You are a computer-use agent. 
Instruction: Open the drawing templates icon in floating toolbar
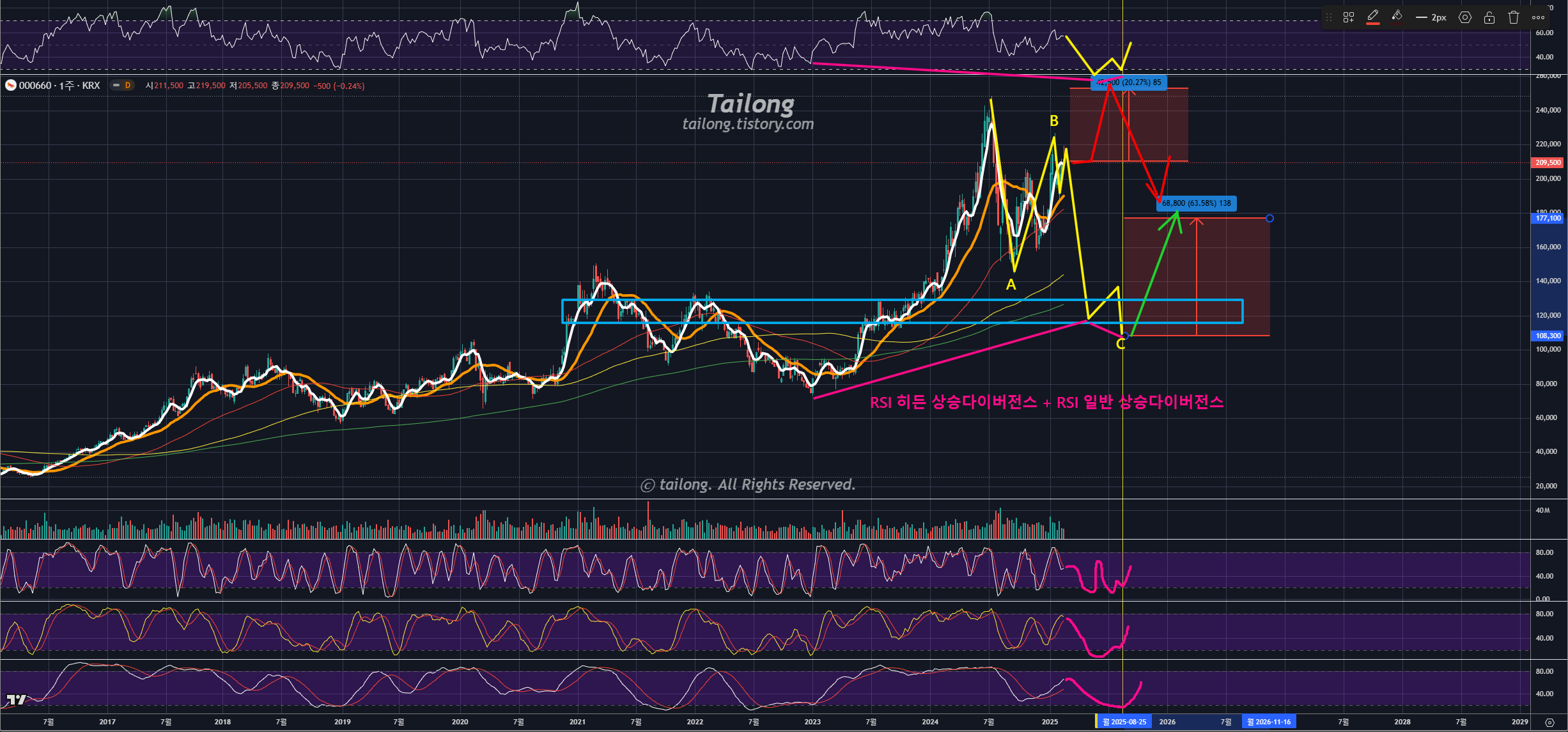tap(1349, 18)
